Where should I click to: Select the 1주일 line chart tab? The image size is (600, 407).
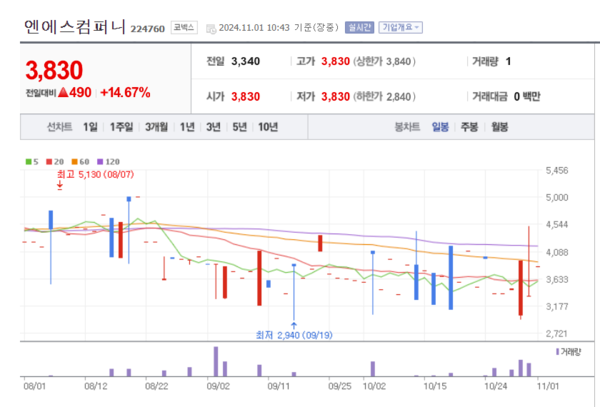pos(121,127)
